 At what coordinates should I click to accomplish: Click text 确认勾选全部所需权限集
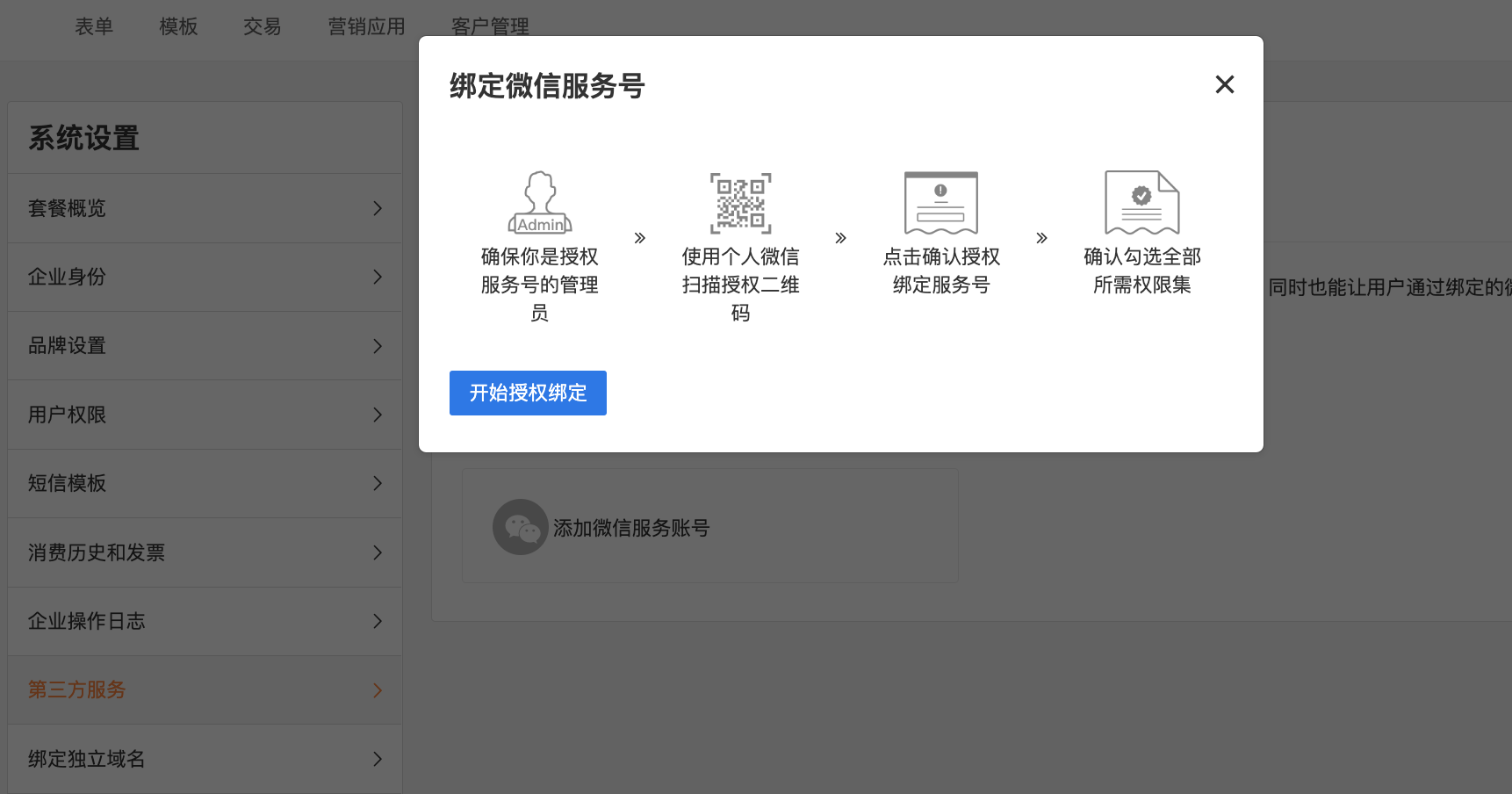pyautogui.click(x=1142, y=271)
